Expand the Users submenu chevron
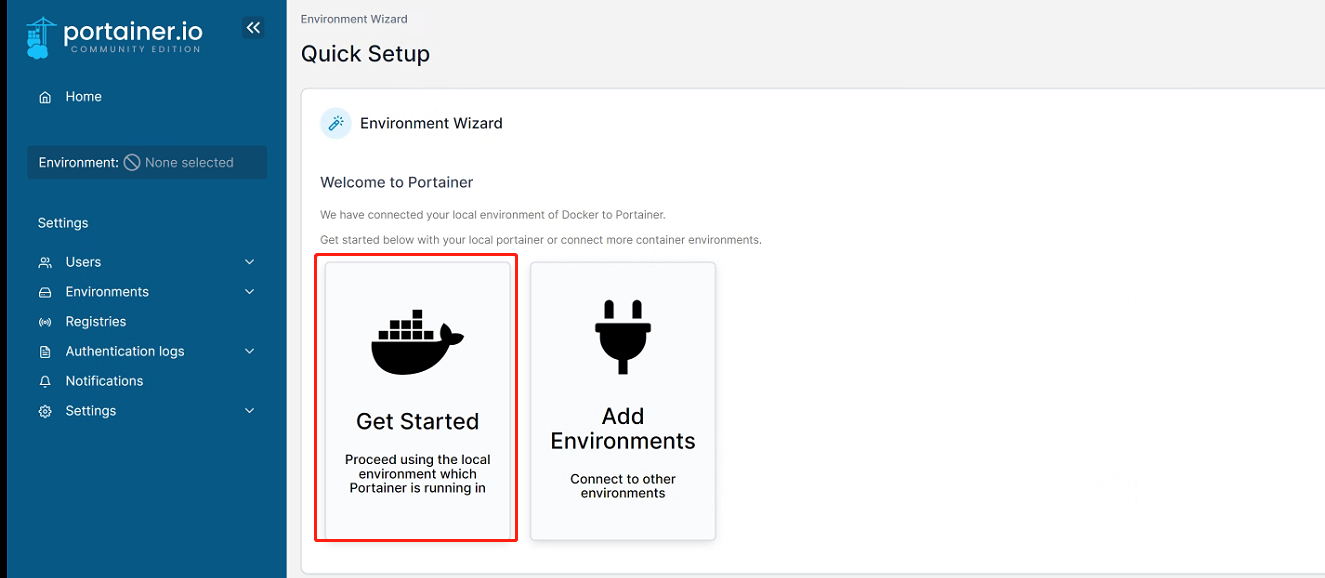The height and width of the screenshot is (578, 1325). [250, 262]
